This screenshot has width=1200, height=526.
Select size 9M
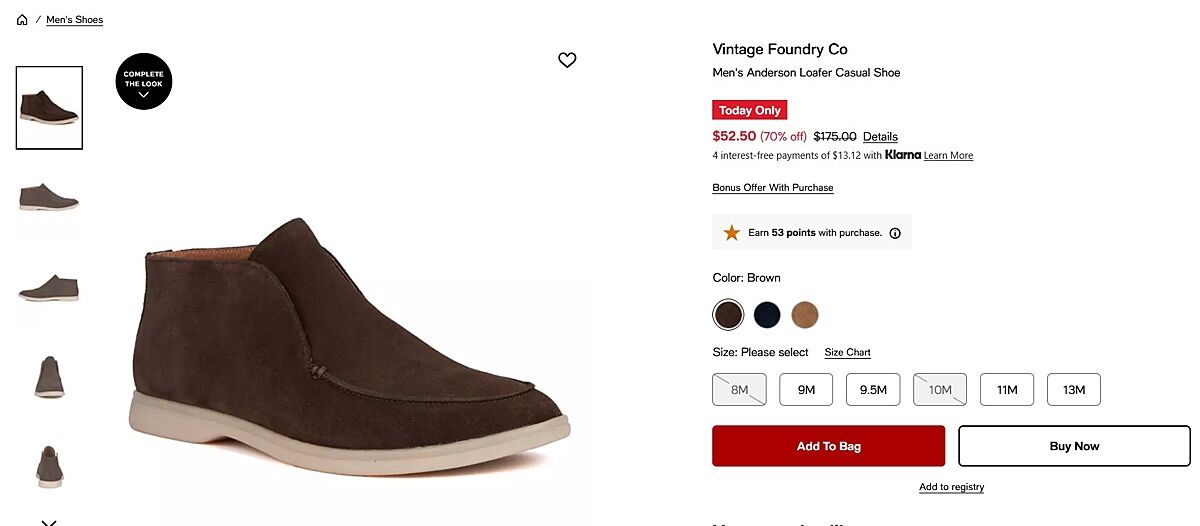point(806,389)
